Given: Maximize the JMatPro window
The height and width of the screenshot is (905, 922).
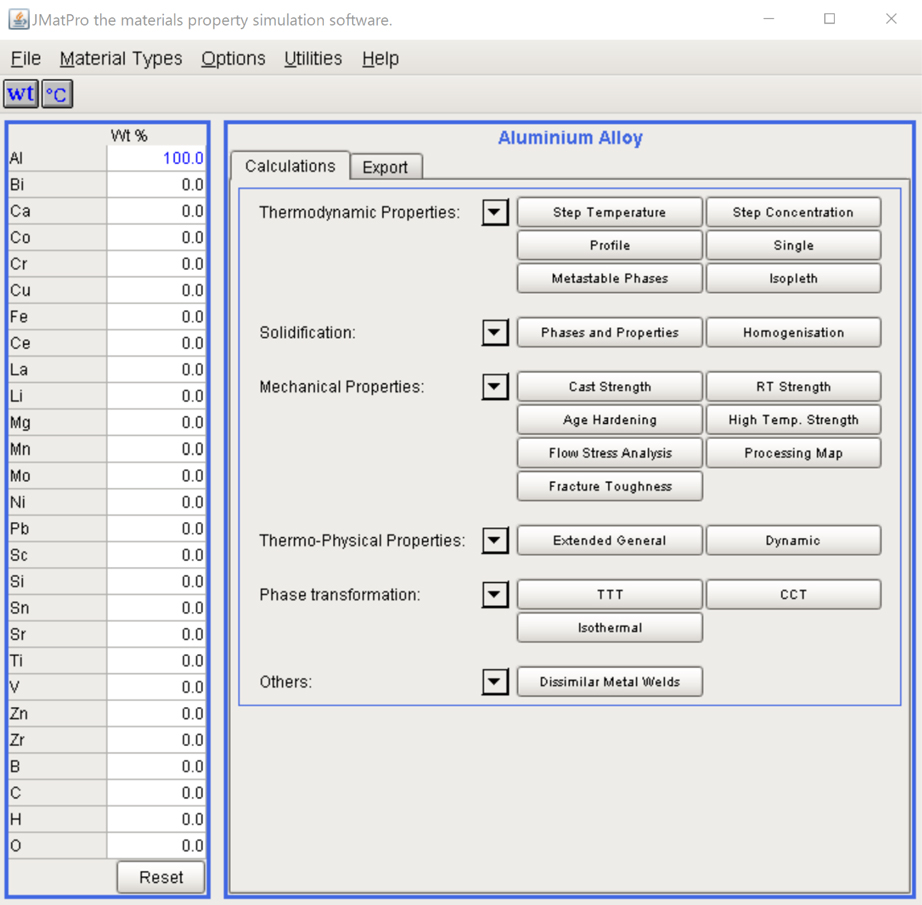Looking at the screenshot, I should pos(829,19).
